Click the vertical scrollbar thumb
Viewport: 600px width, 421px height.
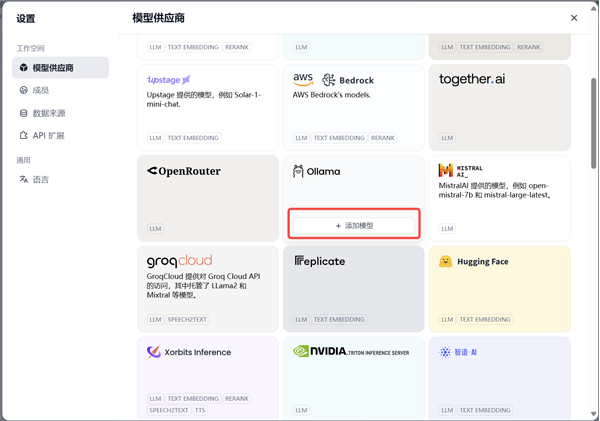tap(593, 123)
